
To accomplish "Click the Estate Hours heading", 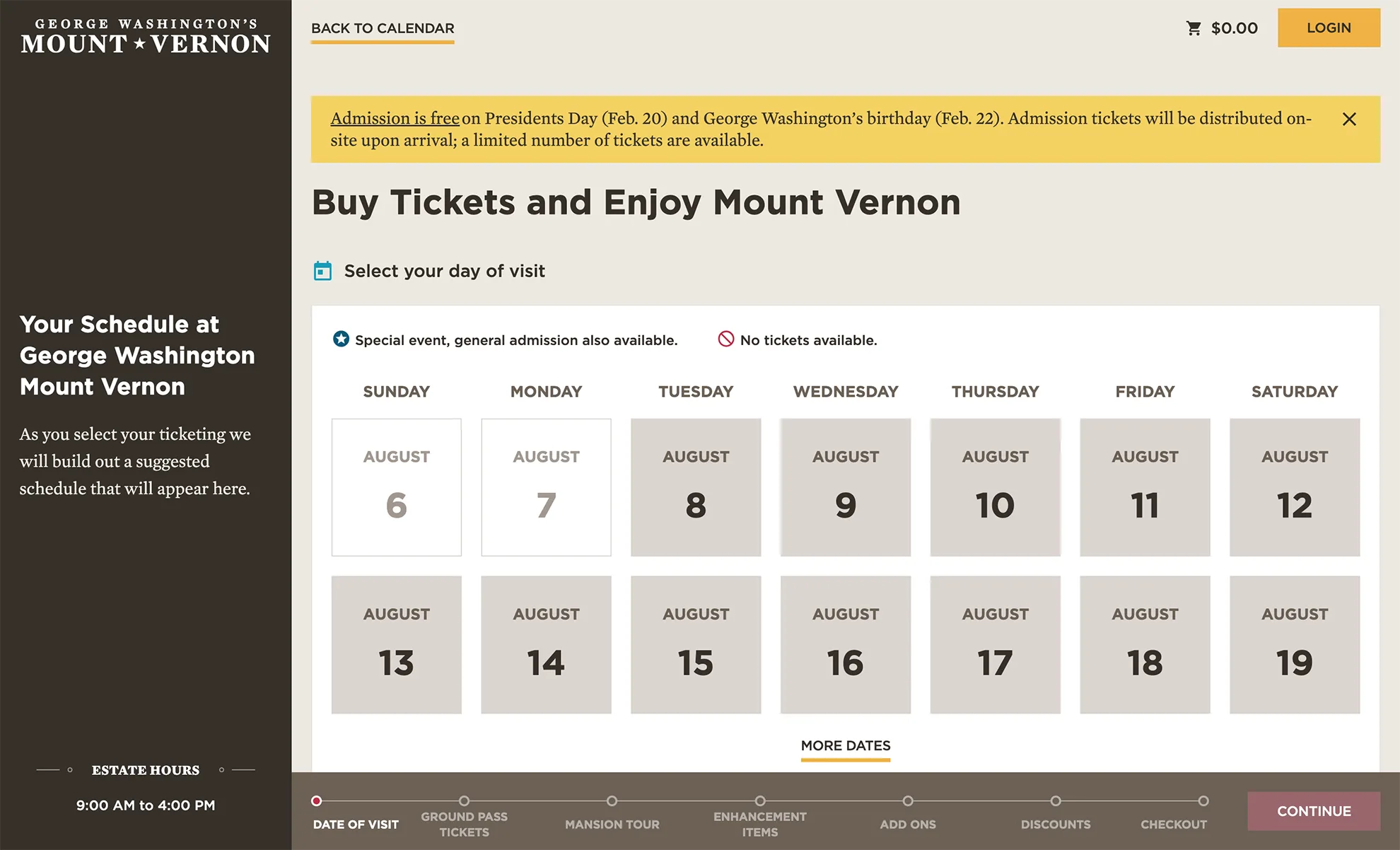I will 146,770.
